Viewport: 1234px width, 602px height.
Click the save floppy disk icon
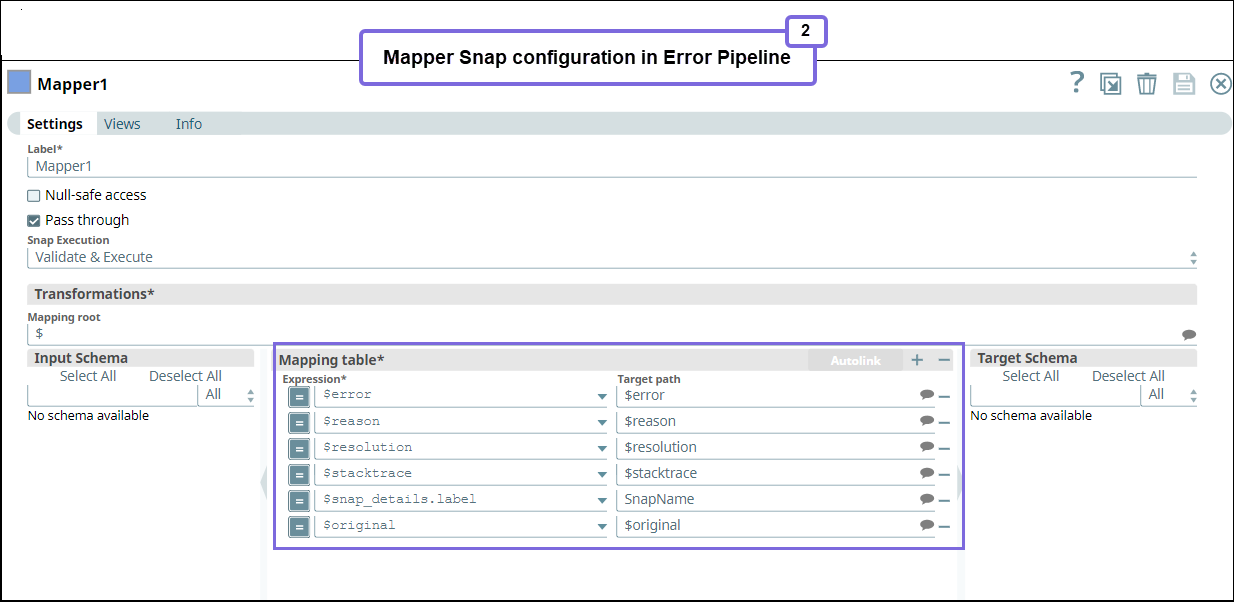click(1184, 84)
